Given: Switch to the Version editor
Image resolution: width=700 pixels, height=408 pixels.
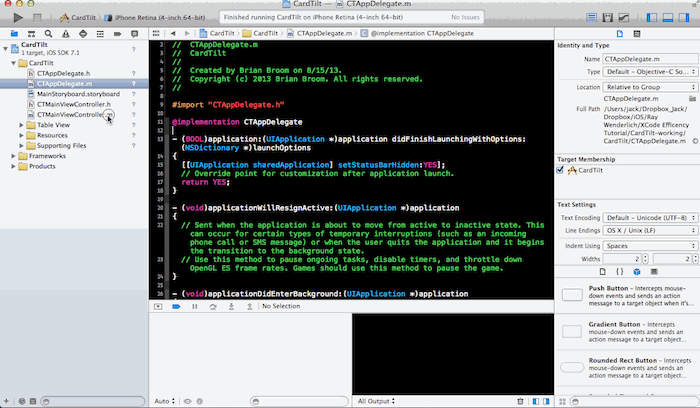Looking at the screenshot, I should pyautogui.click(x=624, y=17).
